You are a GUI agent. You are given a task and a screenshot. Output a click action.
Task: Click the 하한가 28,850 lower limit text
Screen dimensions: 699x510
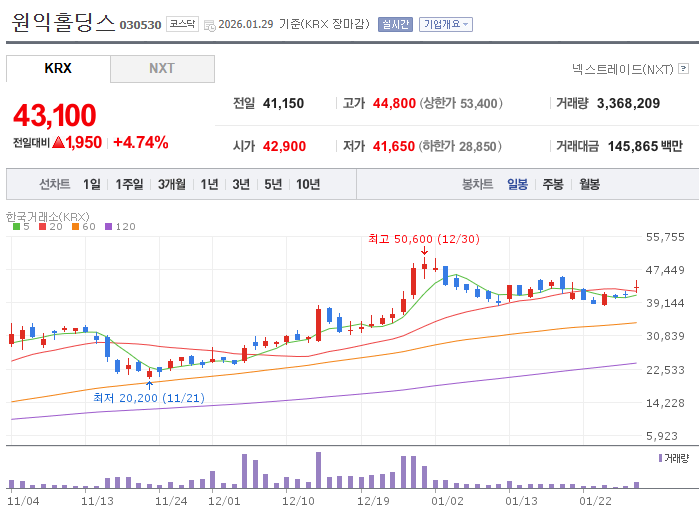[x=460, y=146]
